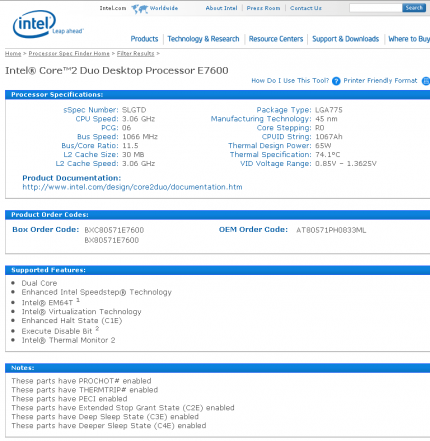Image resolution: width=430 pixels, height=441 pixels.
Task: Go to Processor Spec Finder Home breadcrumb
Action: coord(69,54)
